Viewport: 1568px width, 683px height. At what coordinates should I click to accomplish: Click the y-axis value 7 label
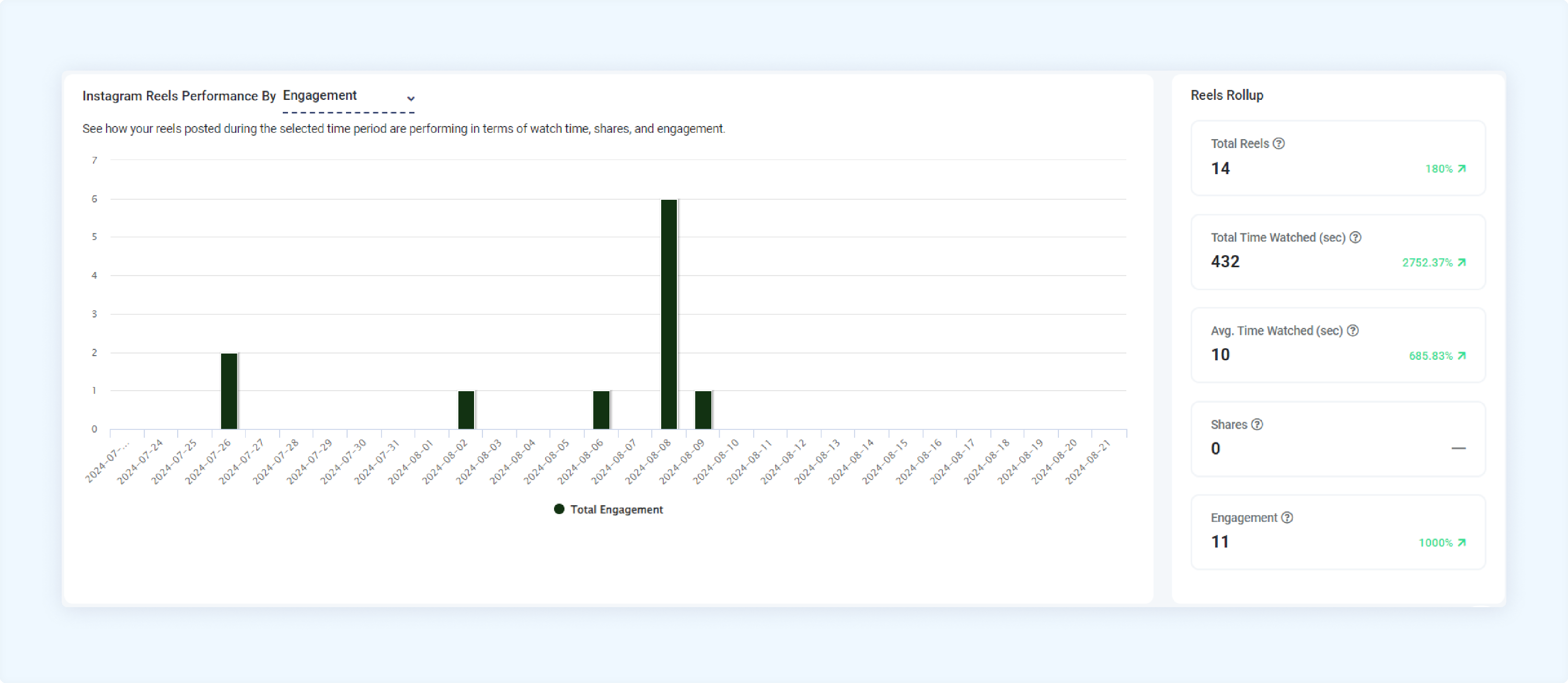[x=95, y=161]
